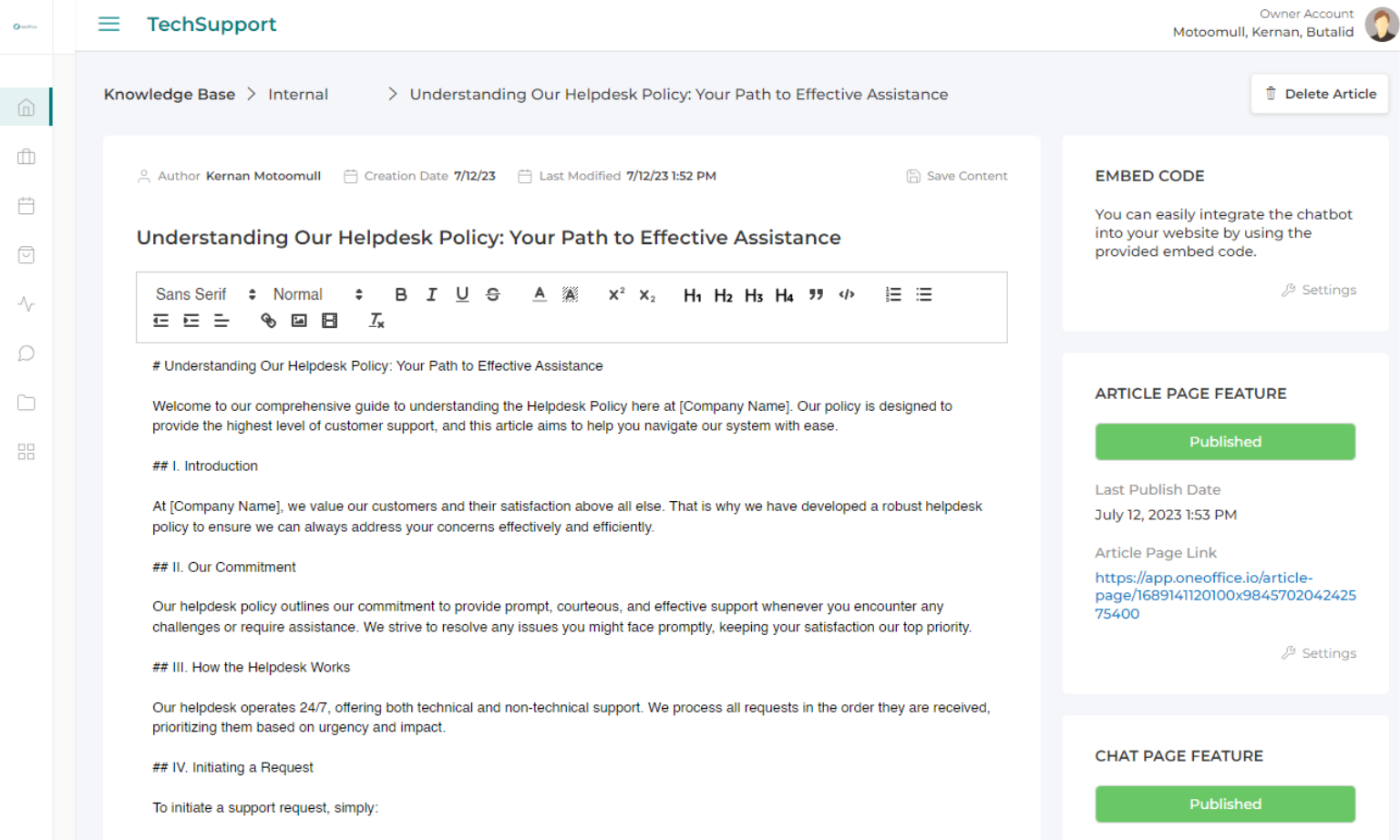Go to Knowledge Base breadcrumb
Viewport: 1400px width, 840px height.
[169, 94]
